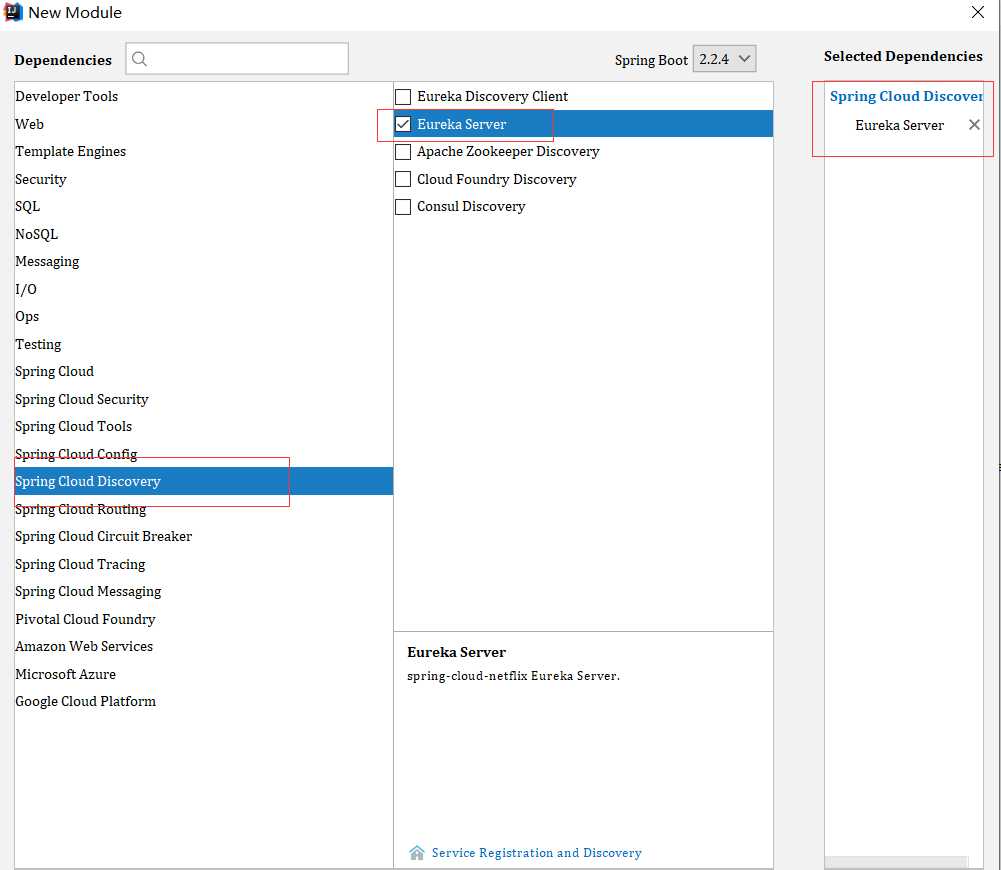Choose the Template Engines category
1001x870 pixels.
point(204,151)
